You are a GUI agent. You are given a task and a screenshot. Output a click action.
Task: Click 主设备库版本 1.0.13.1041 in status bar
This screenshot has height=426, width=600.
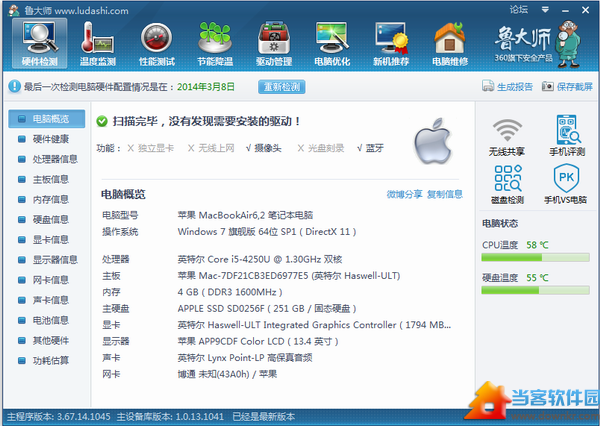pyautogui.click(x=170, y=416)
